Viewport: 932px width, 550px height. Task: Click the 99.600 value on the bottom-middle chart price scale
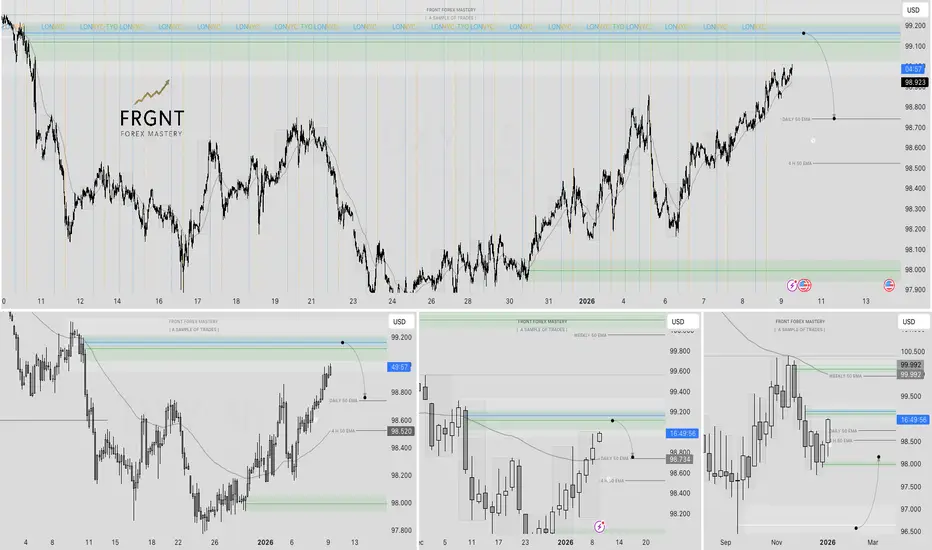coord(680,372)
